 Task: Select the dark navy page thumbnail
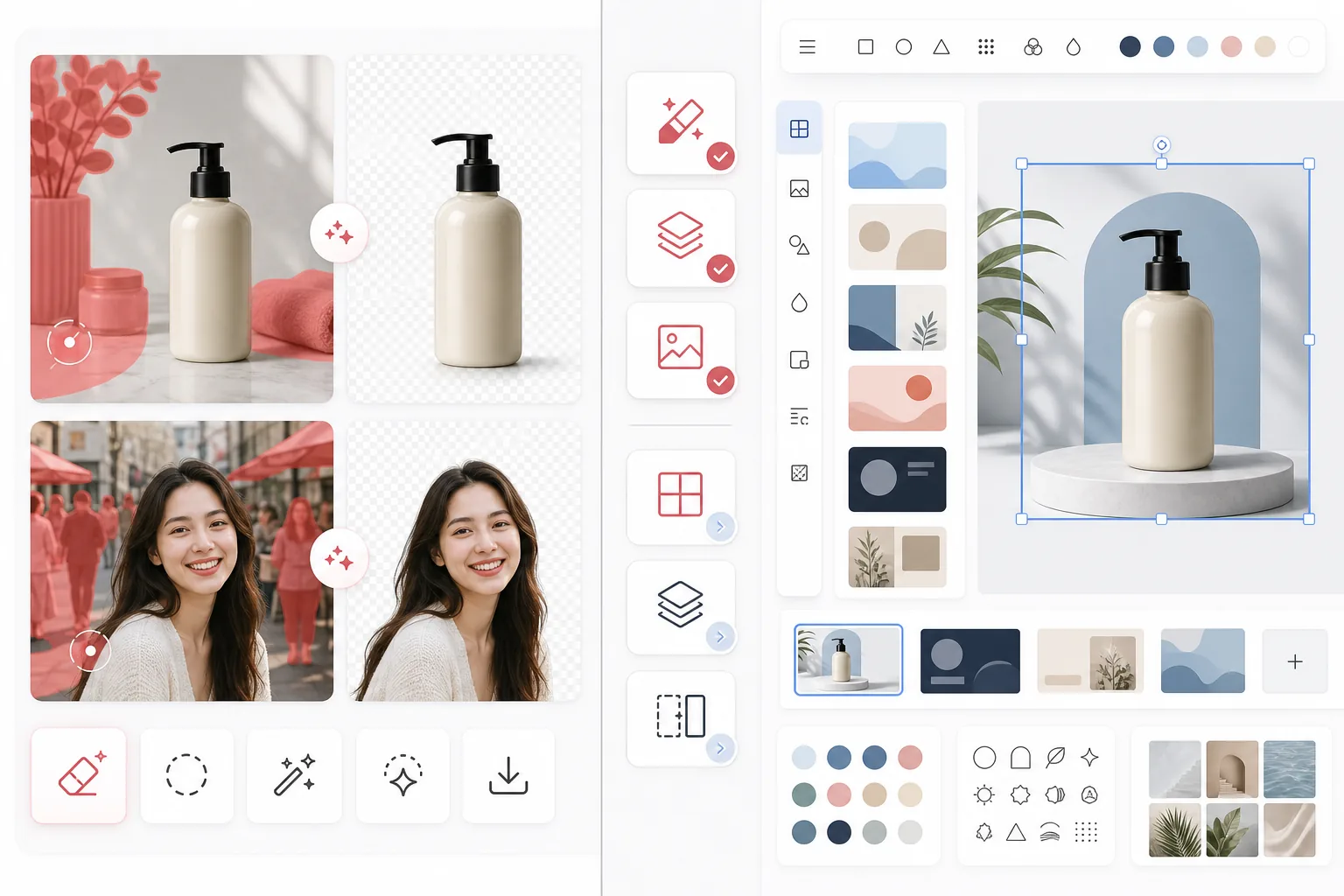970,661
